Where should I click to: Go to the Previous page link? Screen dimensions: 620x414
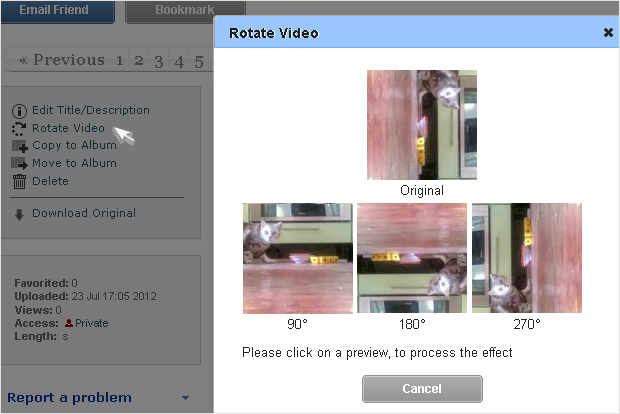62,60
